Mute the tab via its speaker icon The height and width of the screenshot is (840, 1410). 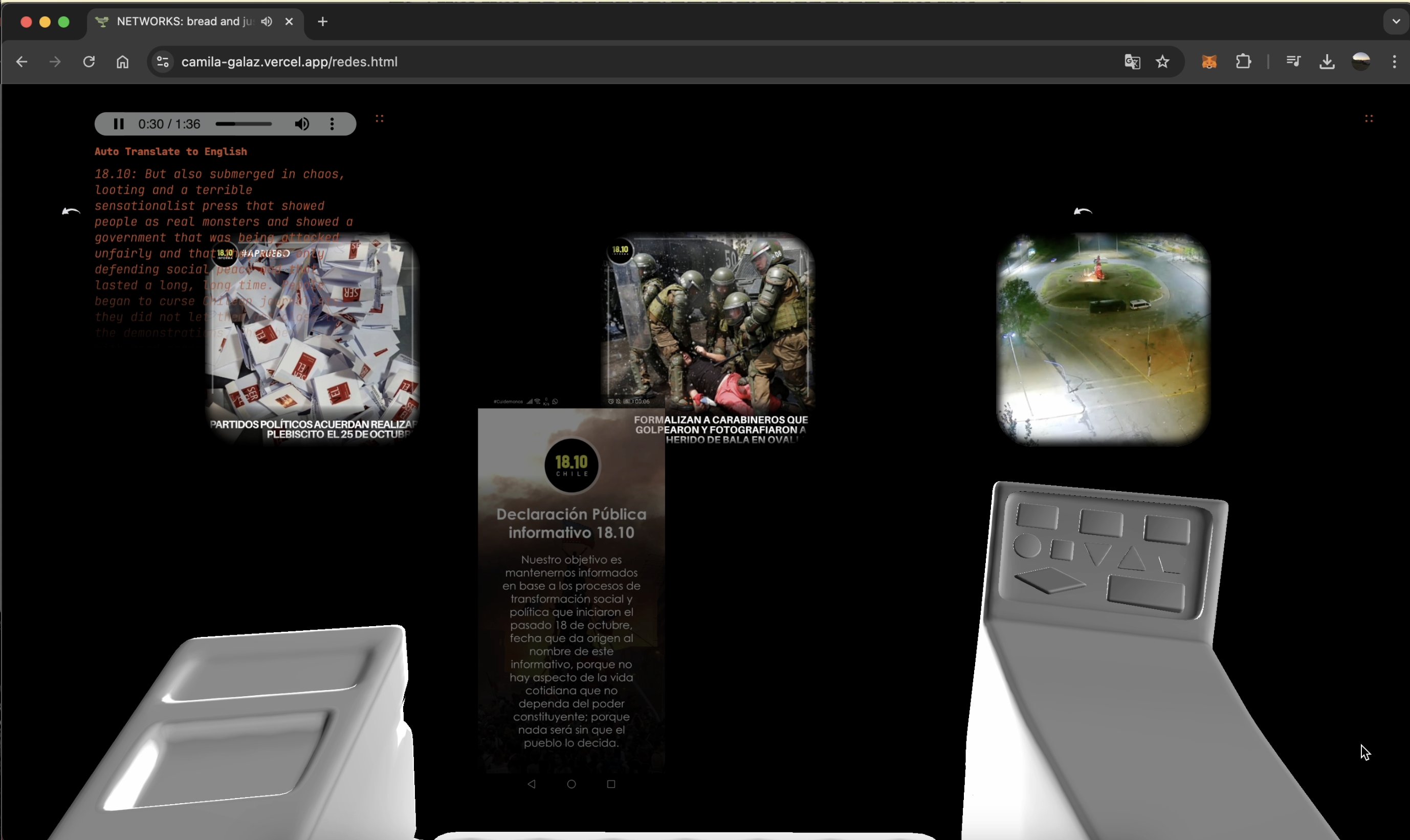(x=267, y=21)
